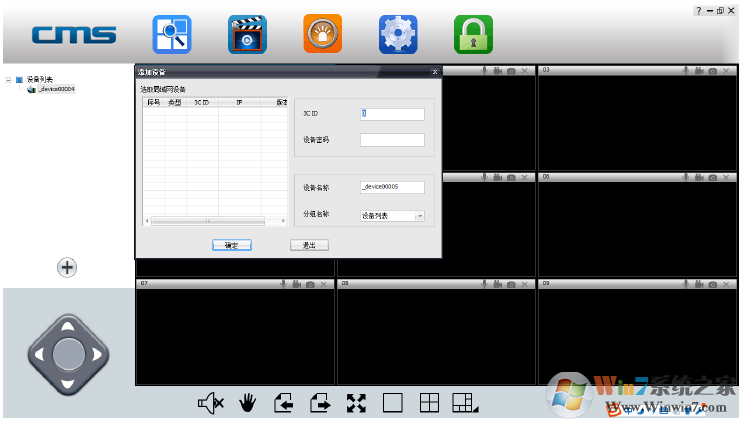Click the green padlock lock icon
The height and width of the screenshot is (421, 743).
click(473, 35)
